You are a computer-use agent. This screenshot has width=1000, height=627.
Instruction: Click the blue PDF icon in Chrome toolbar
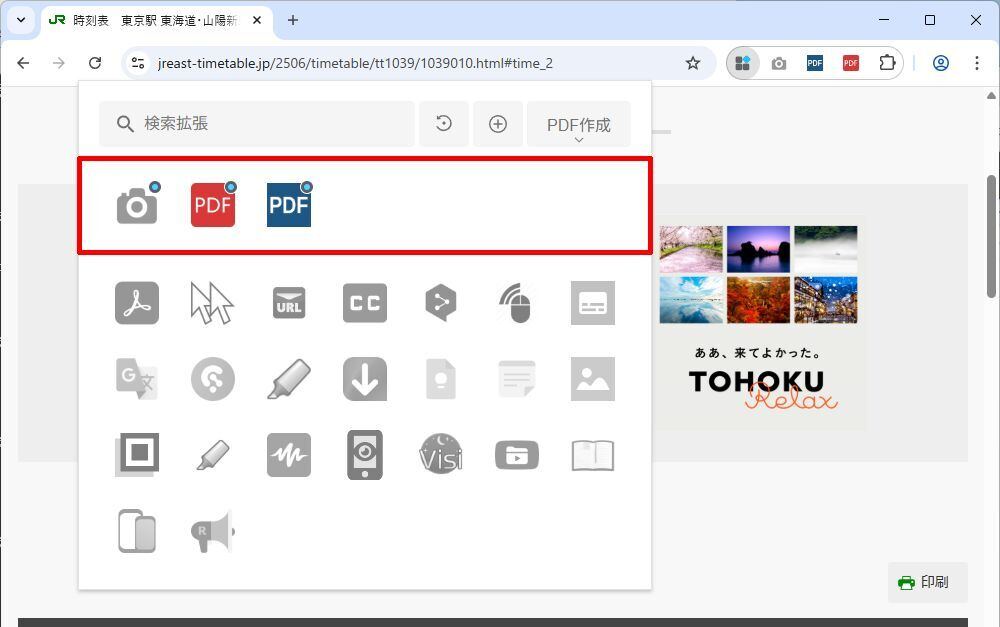814,63
